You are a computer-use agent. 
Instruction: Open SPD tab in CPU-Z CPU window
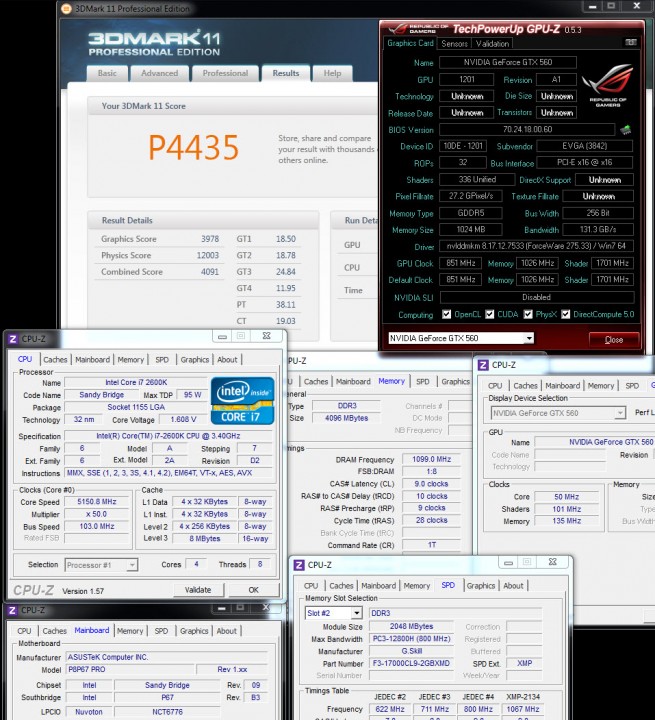pos(162,360)
